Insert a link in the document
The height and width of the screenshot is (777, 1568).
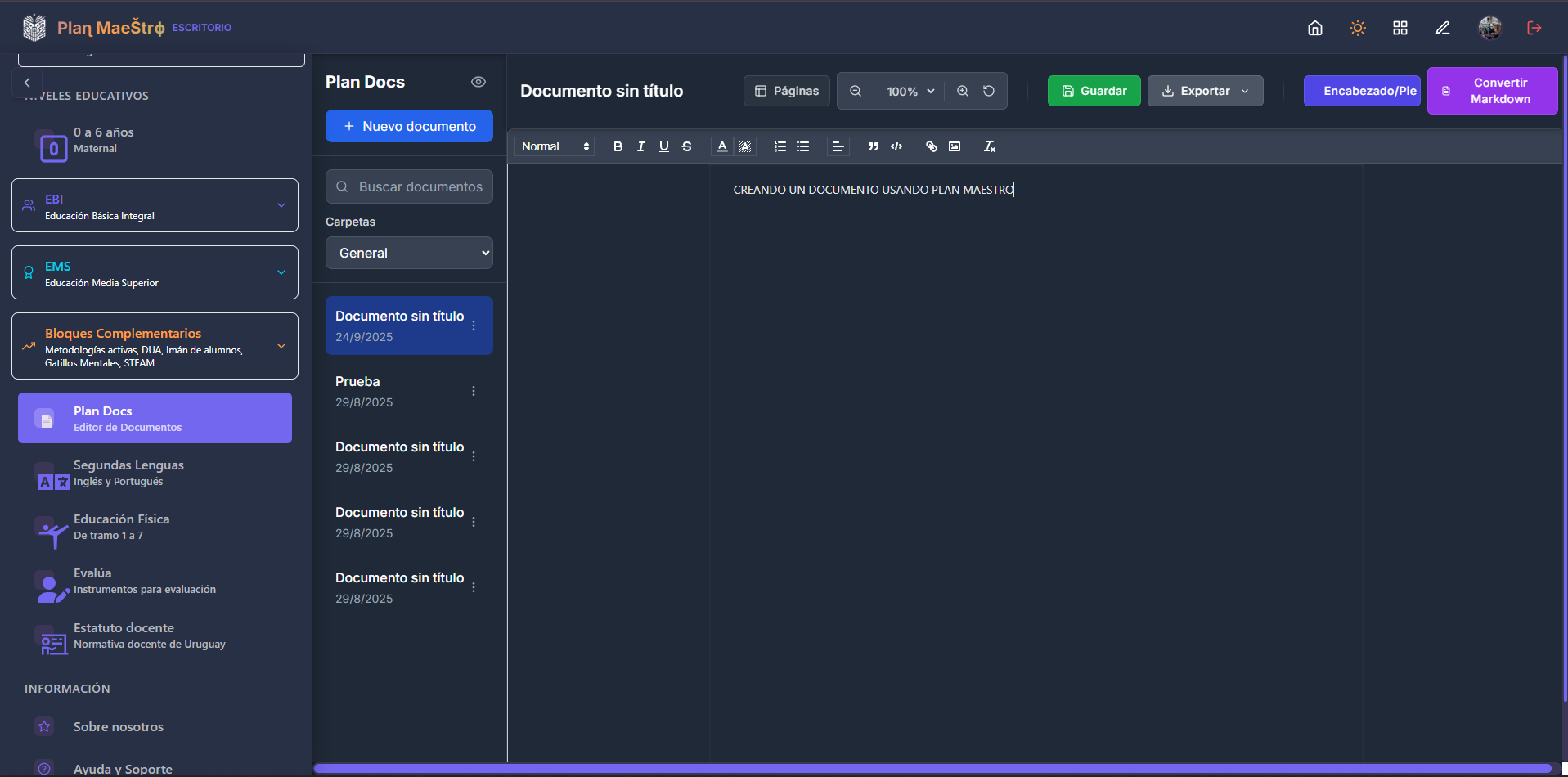pyautogui.click(x=931, y=146)
